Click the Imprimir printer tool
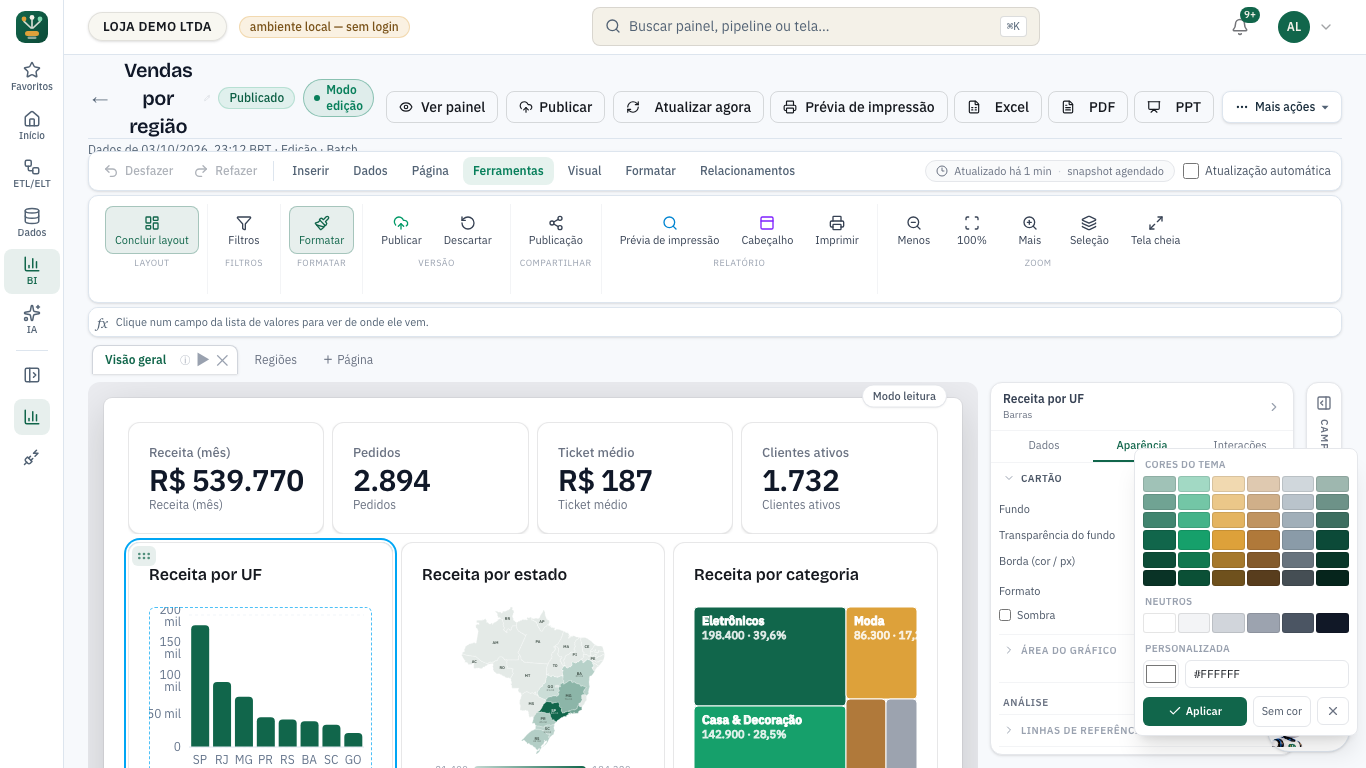 [x=837, y=230]
